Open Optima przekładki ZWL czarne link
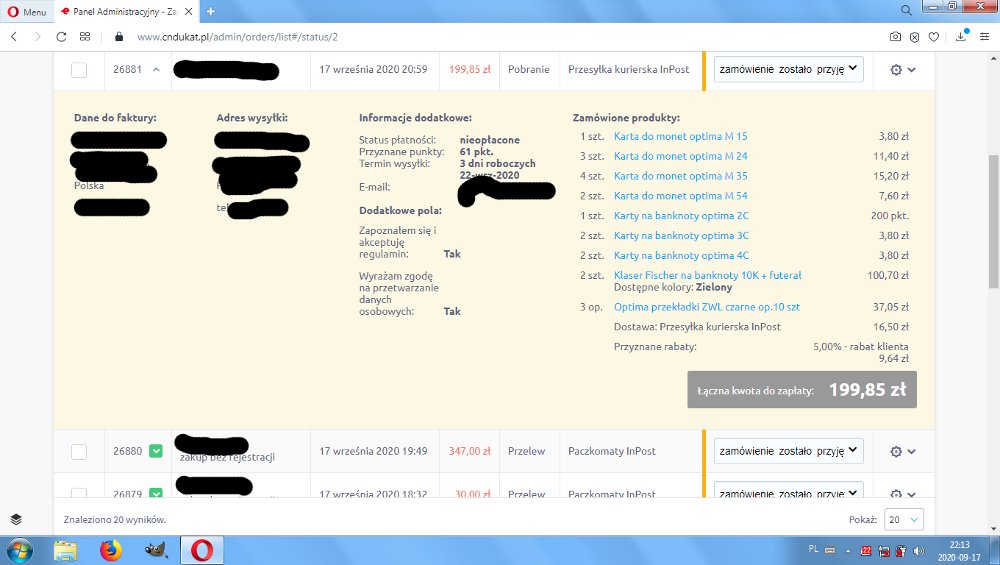 pos(707,307)
